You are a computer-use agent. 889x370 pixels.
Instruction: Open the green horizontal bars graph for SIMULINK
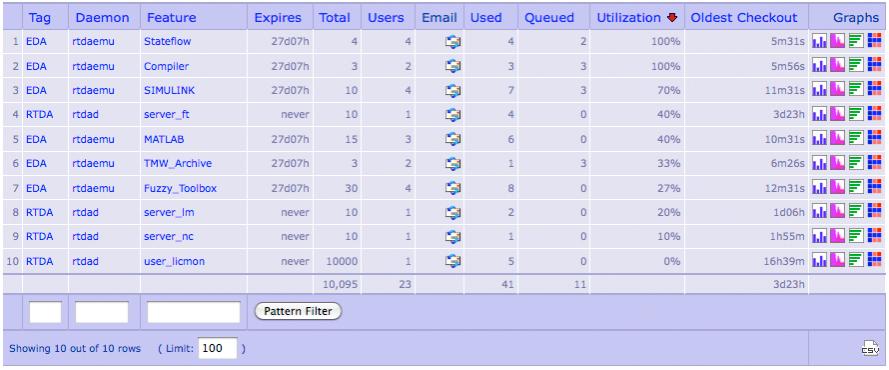click(x=856, y=90)
